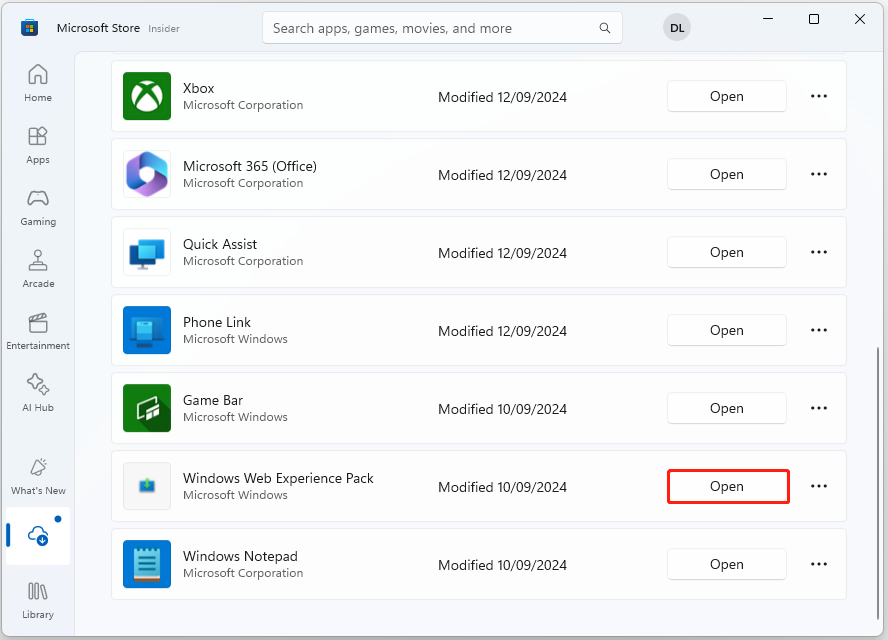Image resolution: width=888 pixels, height=640 pixels.
Task: Click the Game Bar app icon
Action: pyautogui.click(x=147, y=408)
